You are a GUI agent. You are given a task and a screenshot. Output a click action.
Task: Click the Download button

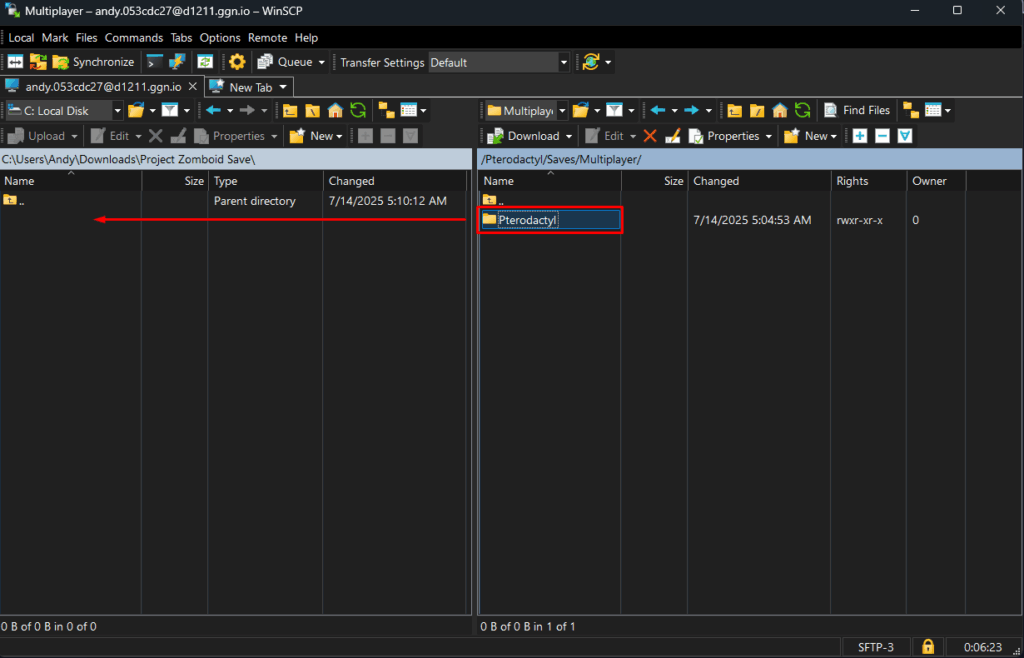524,136
